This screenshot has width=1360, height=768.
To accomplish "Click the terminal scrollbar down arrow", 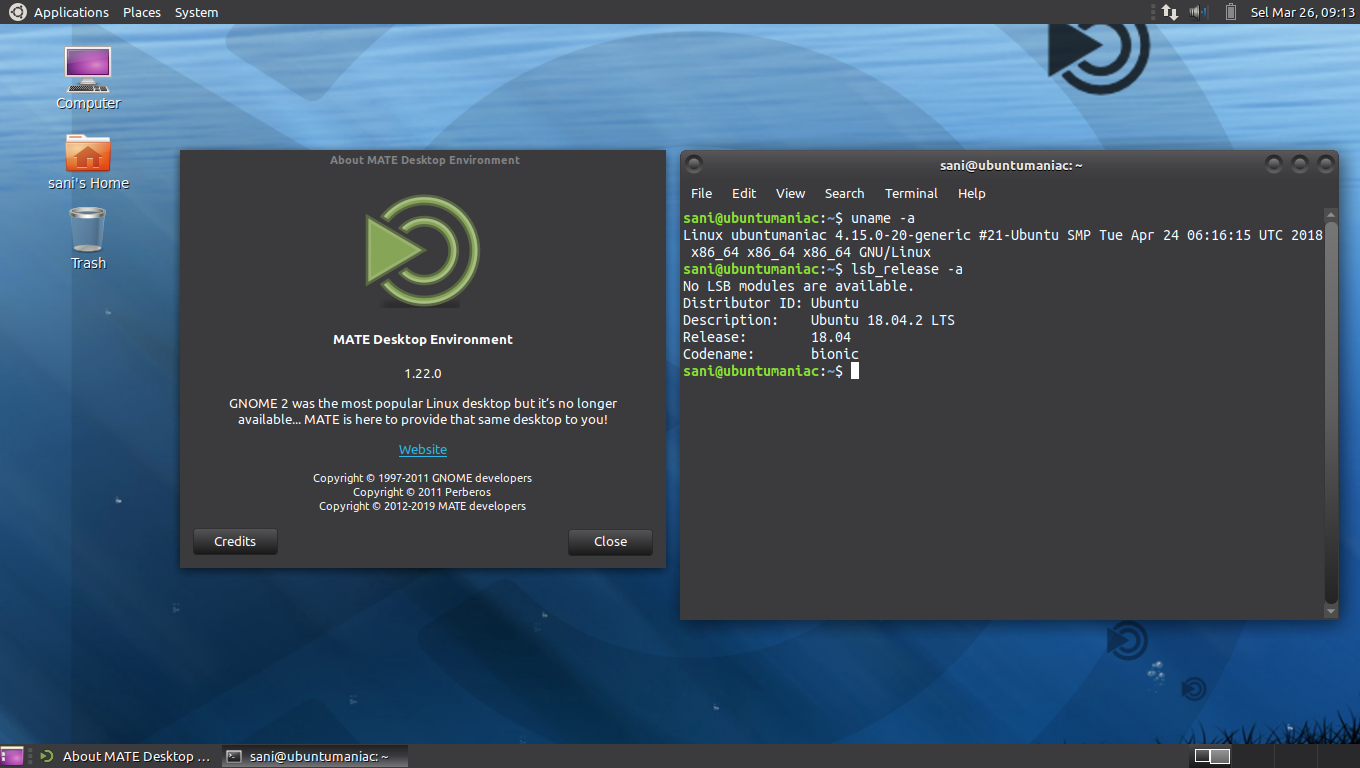I will pos(1330,610).
